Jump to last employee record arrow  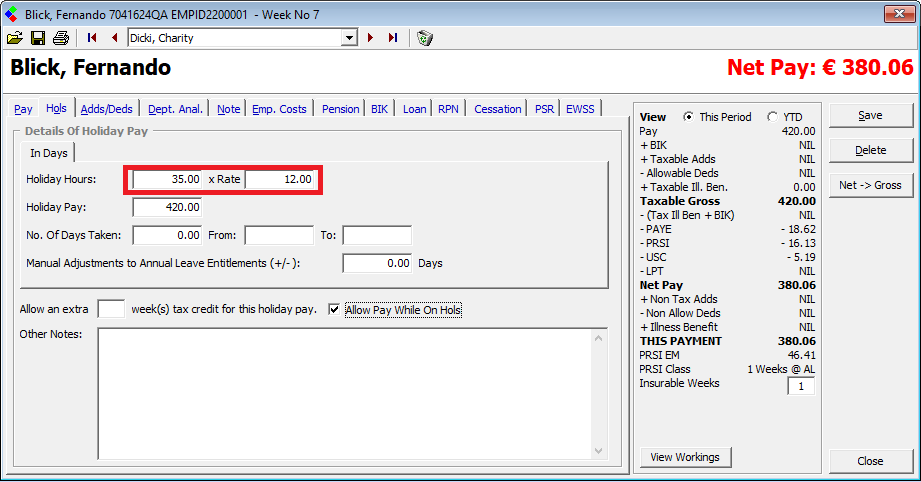point(393,38)
